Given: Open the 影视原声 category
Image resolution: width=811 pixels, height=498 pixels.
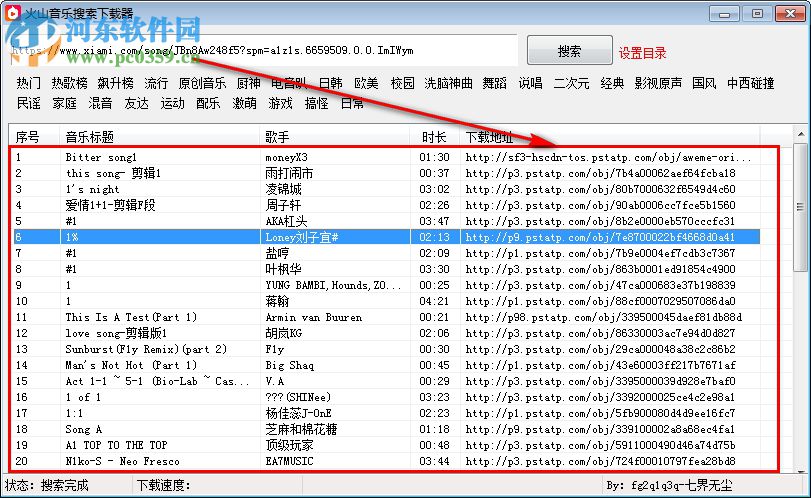Looking at the screenshot, I should point(658,83).
